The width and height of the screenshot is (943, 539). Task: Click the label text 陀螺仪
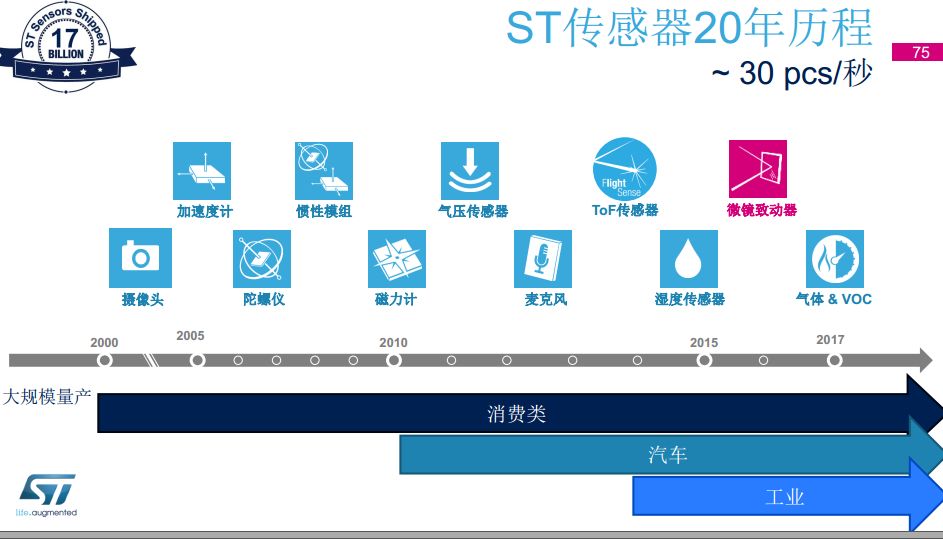pyautogui.click(x=264, y=299)
